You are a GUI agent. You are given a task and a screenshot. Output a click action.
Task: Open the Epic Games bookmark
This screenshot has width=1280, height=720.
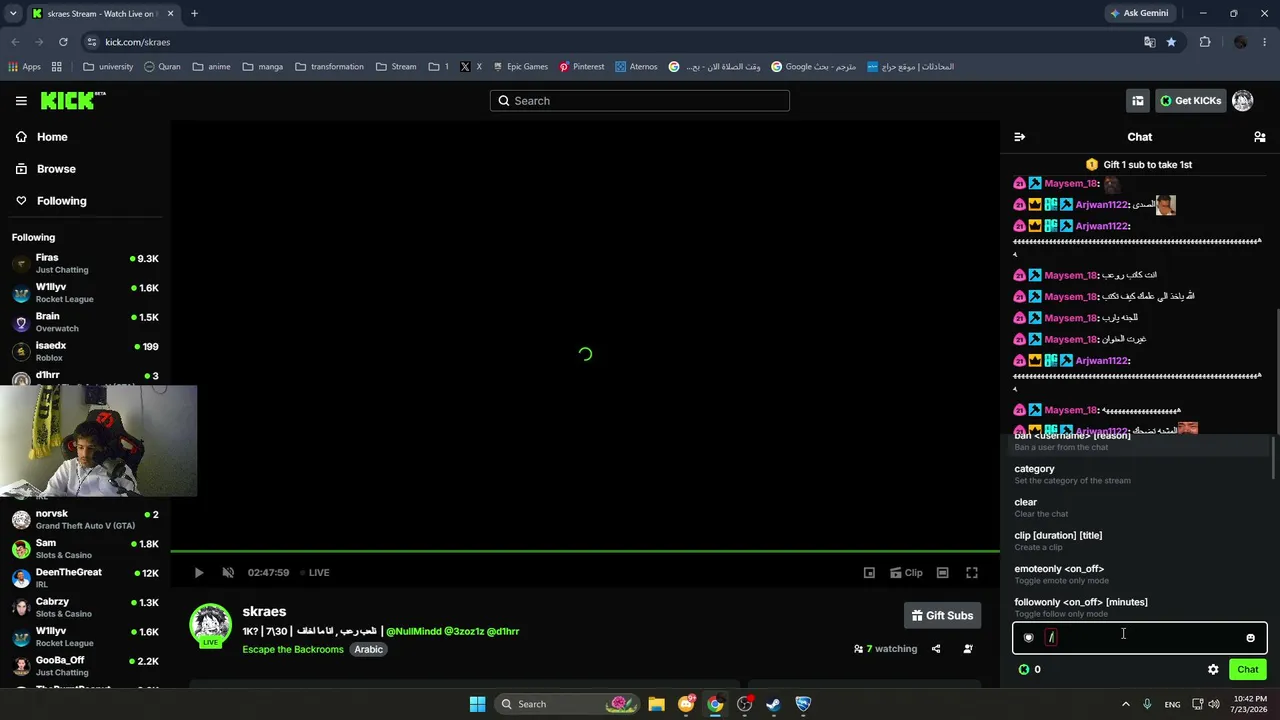[520, 67]
